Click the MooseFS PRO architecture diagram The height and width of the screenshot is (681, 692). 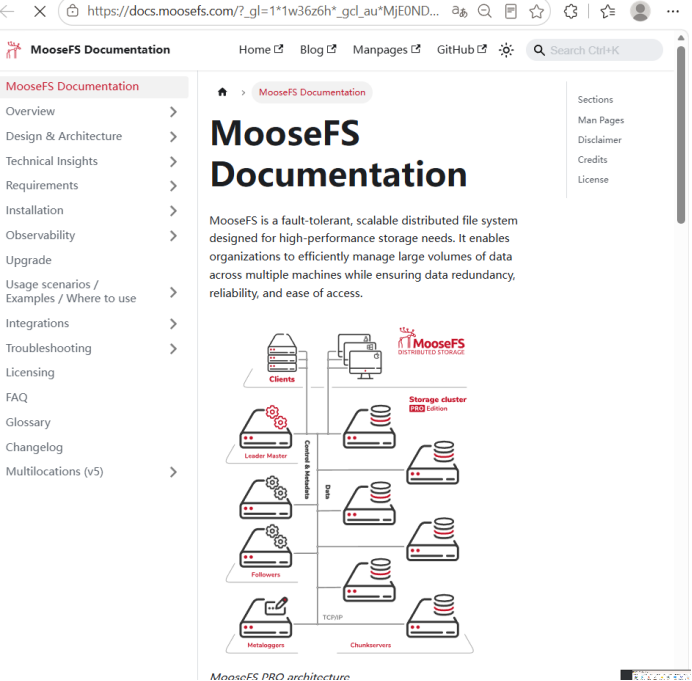coord(349,490)
